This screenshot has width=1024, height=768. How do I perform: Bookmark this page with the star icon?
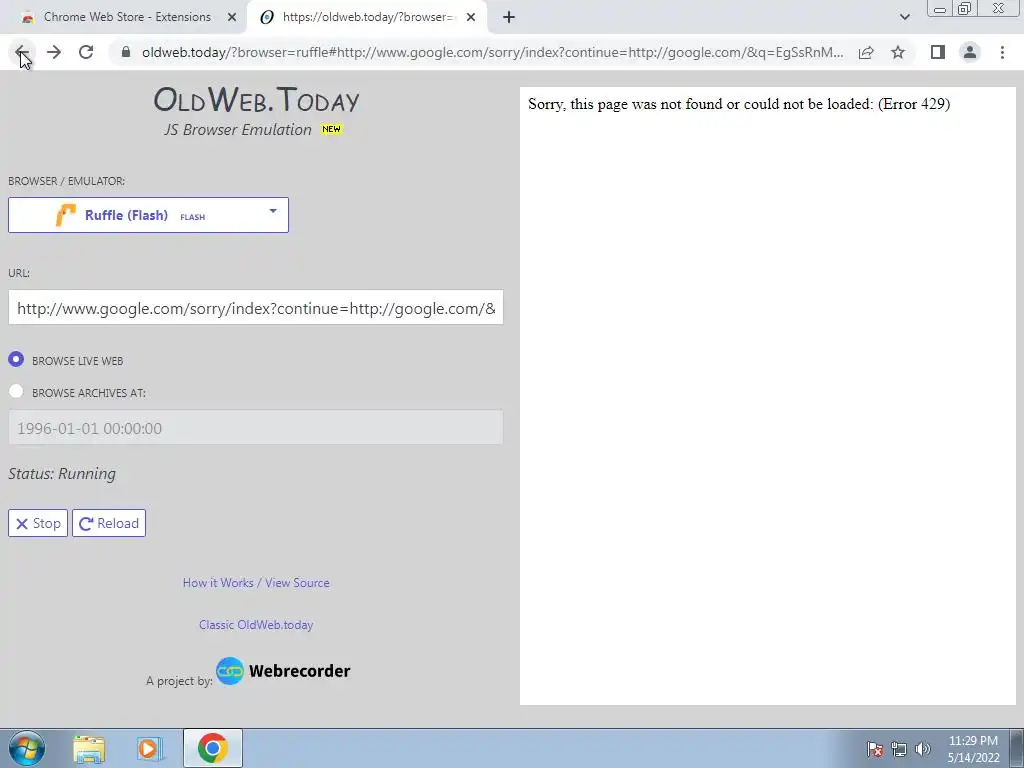pyautogui.click(x=898, y=52)
